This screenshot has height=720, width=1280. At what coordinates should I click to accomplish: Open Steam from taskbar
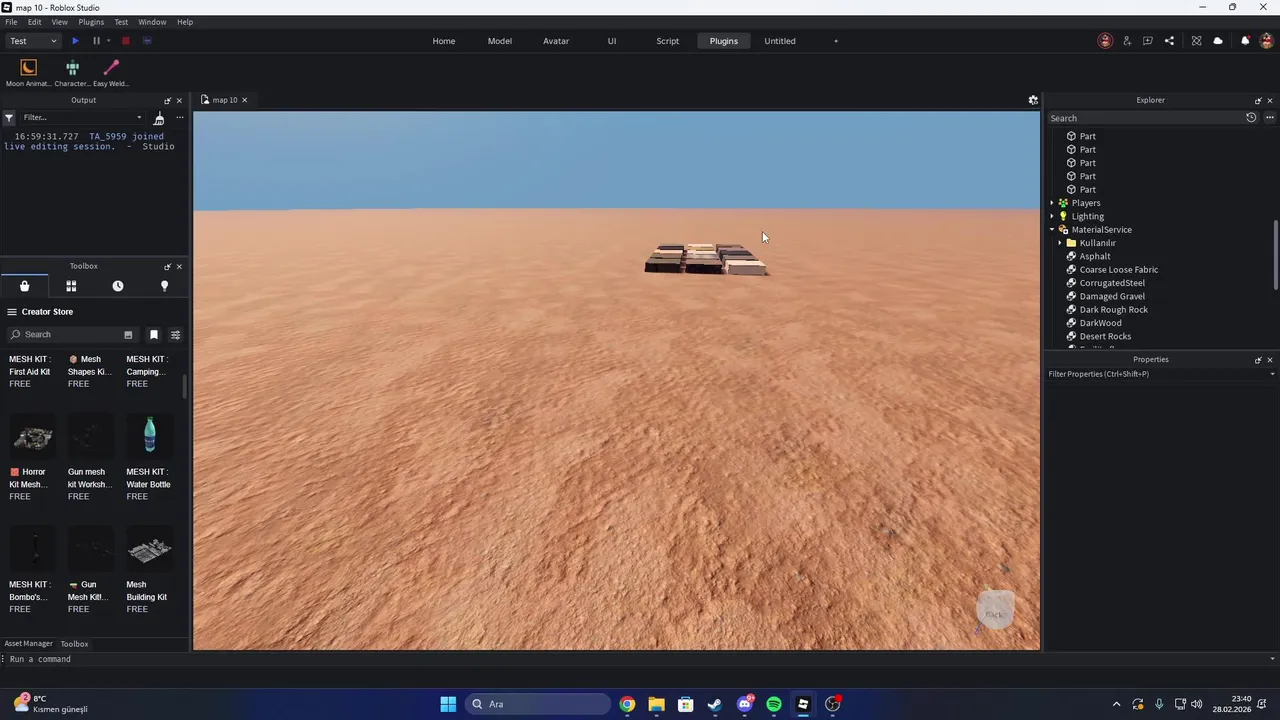715,704
